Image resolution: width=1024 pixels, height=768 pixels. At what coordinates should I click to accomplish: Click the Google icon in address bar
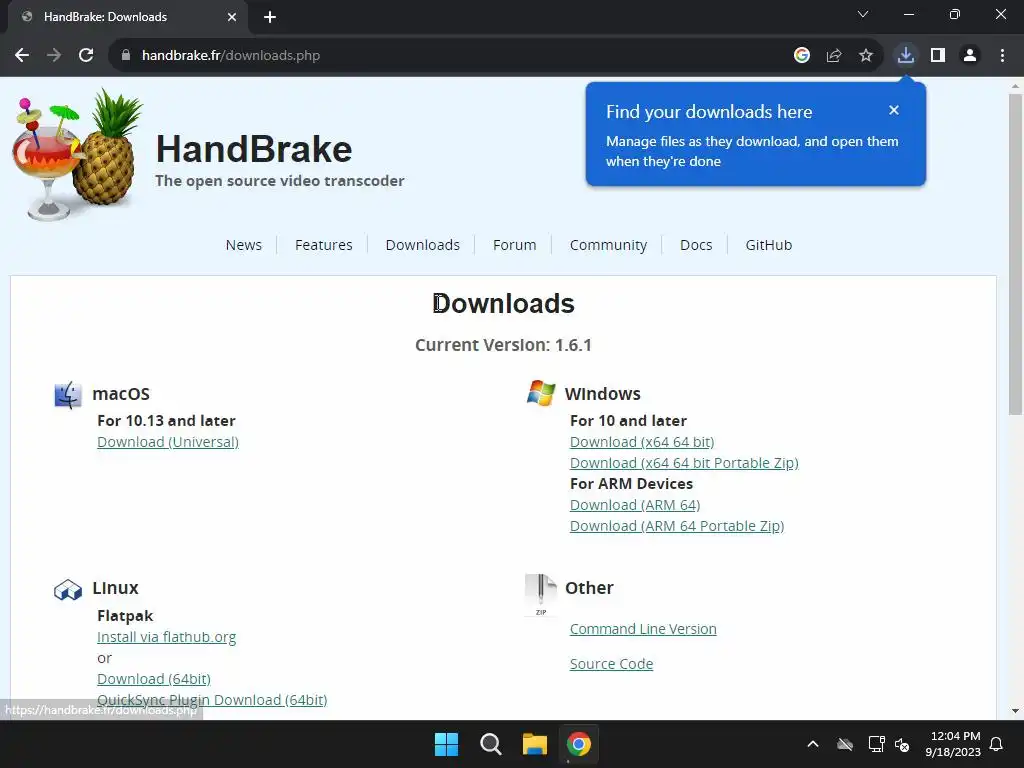[x=802, y=56]
